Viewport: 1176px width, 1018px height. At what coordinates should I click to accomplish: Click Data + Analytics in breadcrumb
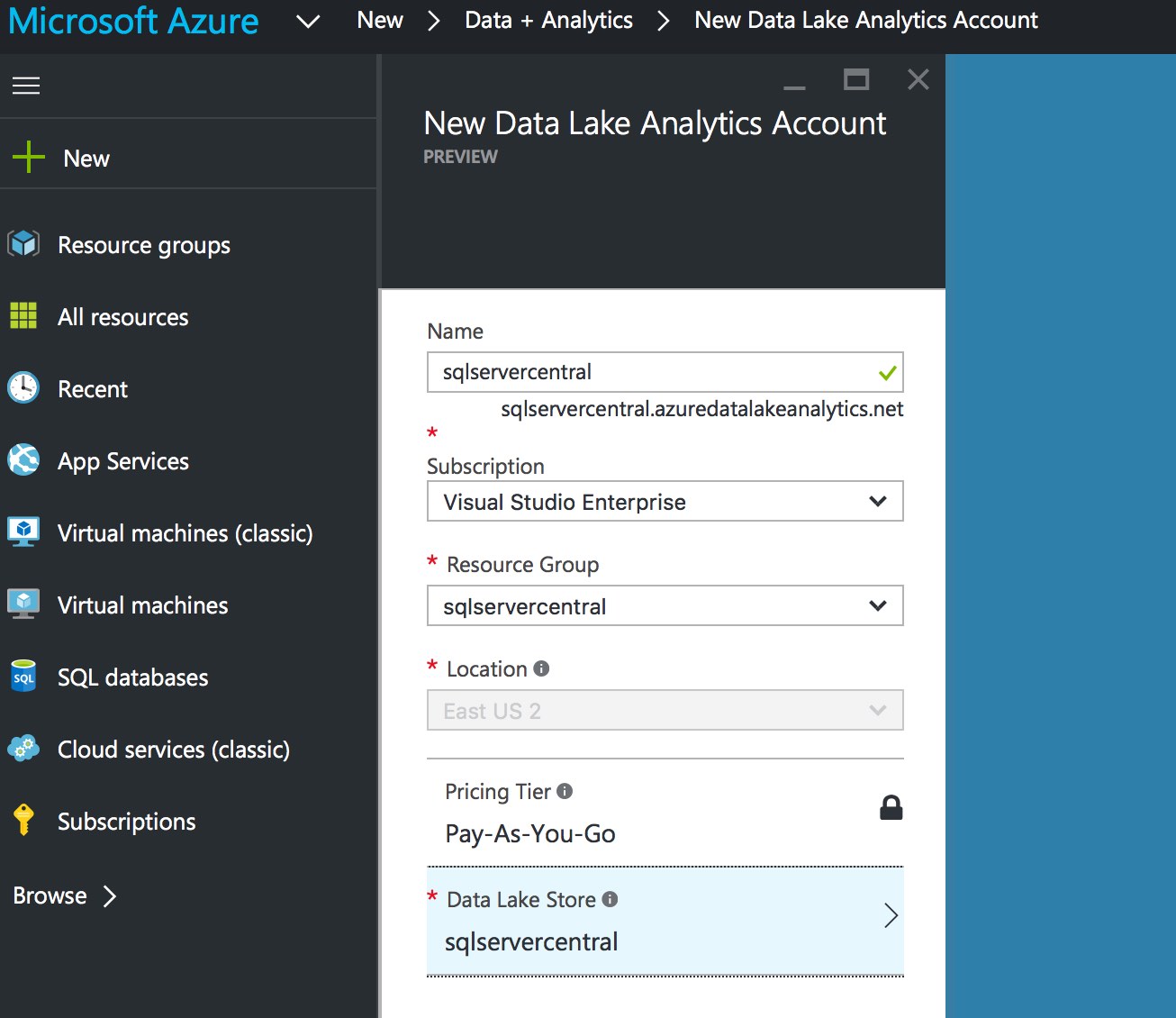(548, 20)
